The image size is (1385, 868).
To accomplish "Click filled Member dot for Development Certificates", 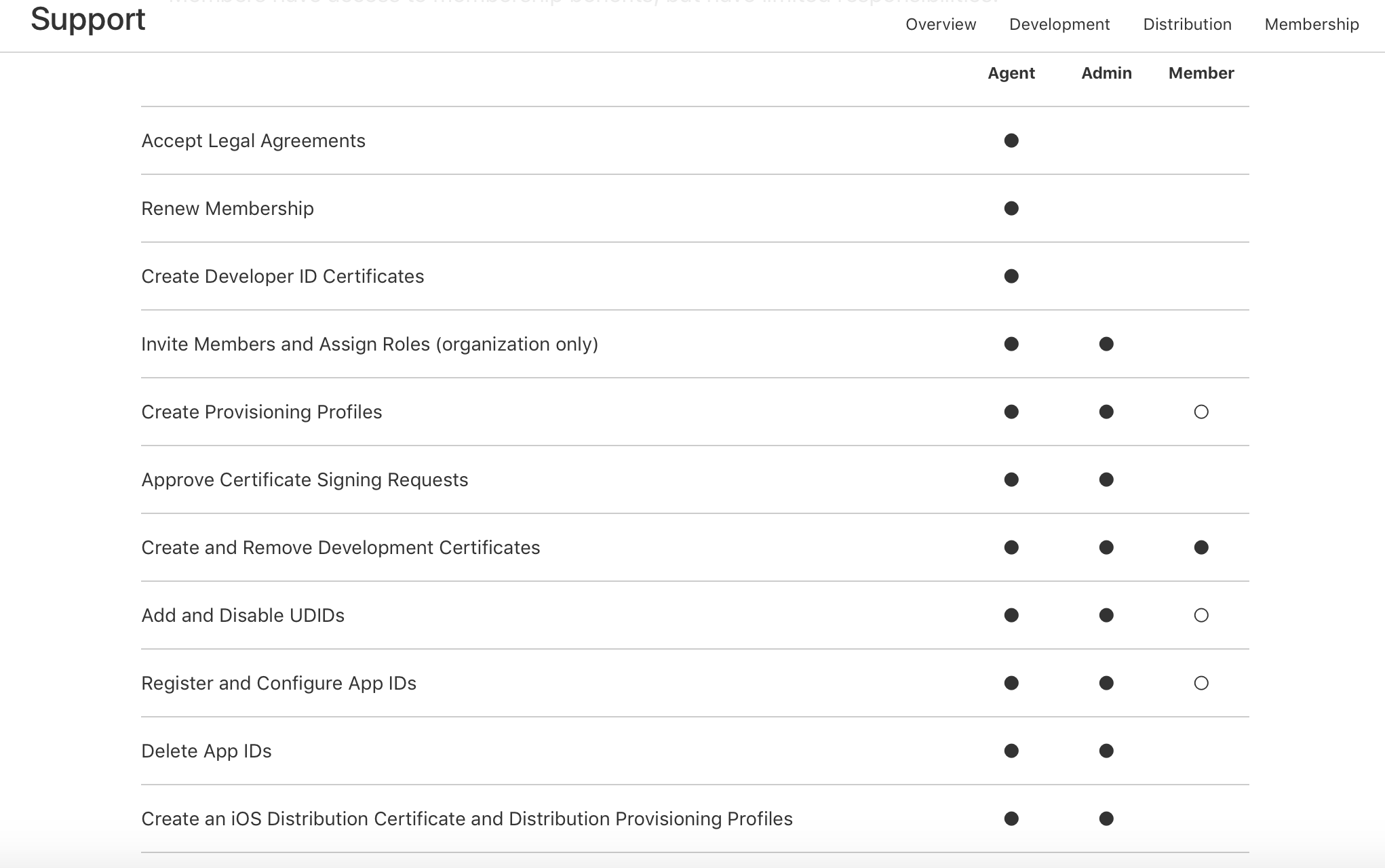I will pos(1201,547).
